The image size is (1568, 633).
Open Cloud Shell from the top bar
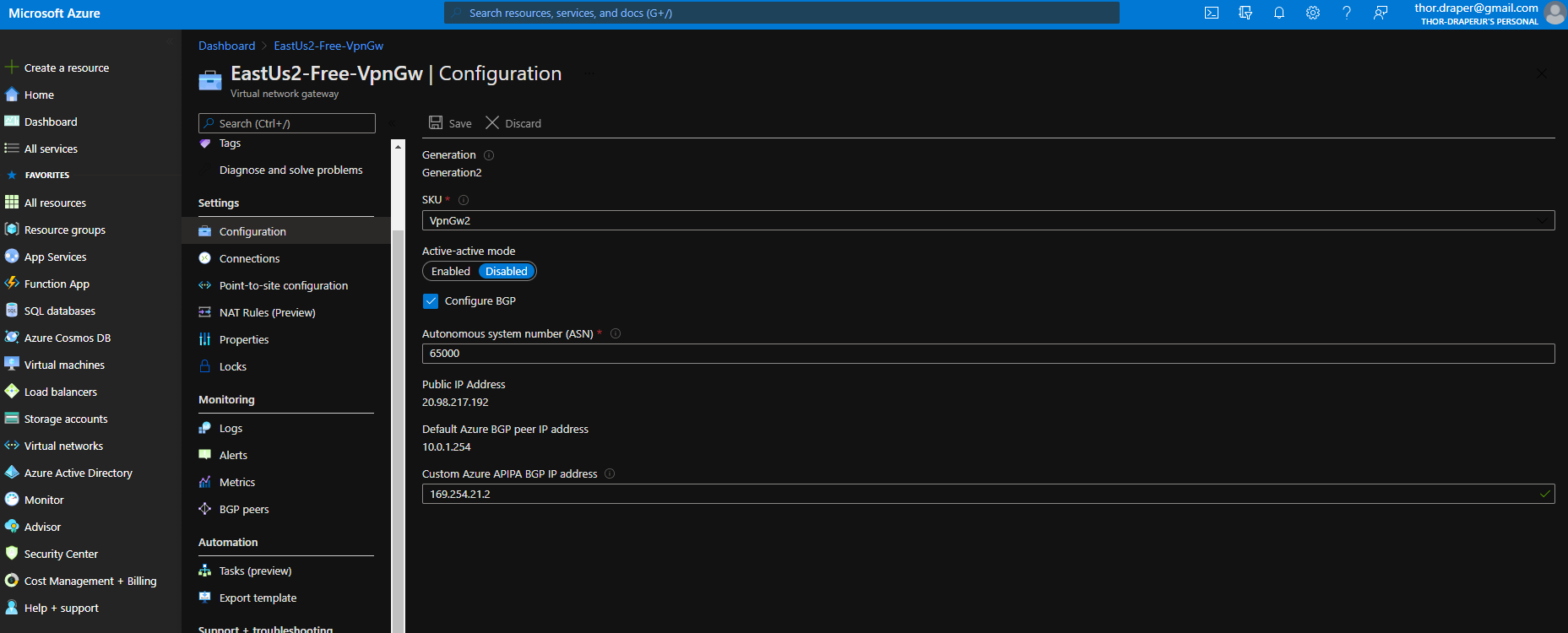click(x=1212, y=13)
